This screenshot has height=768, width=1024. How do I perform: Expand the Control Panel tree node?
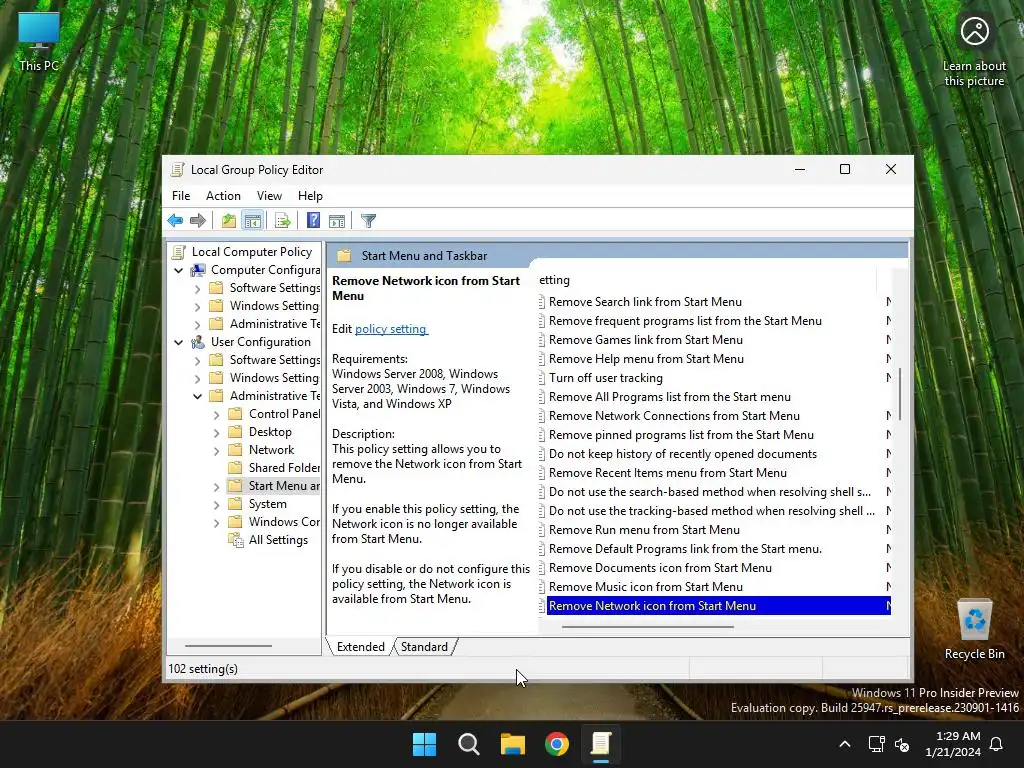click(x=216, y=414)
